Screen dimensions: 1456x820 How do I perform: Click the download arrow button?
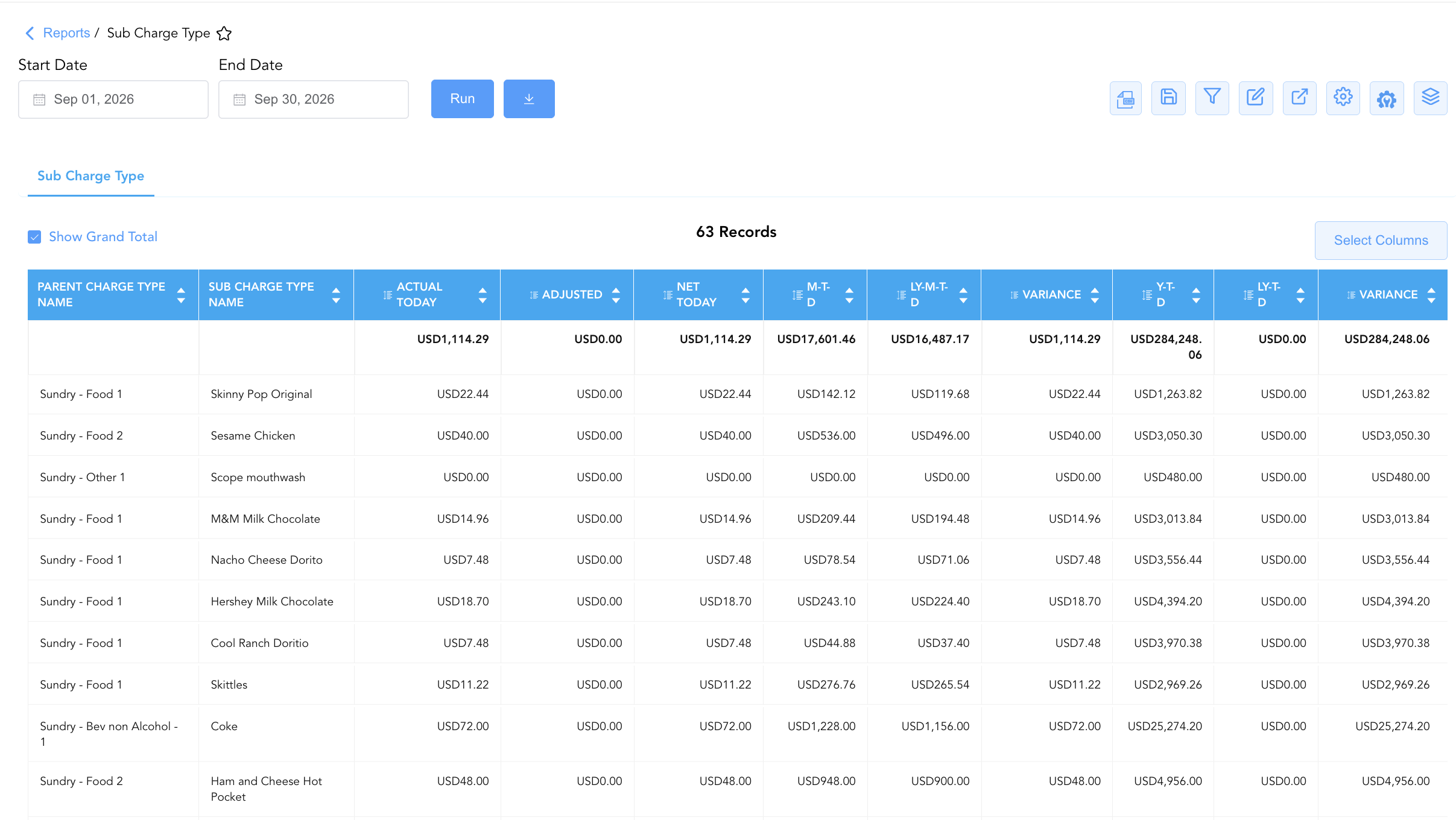pos(529,99)
